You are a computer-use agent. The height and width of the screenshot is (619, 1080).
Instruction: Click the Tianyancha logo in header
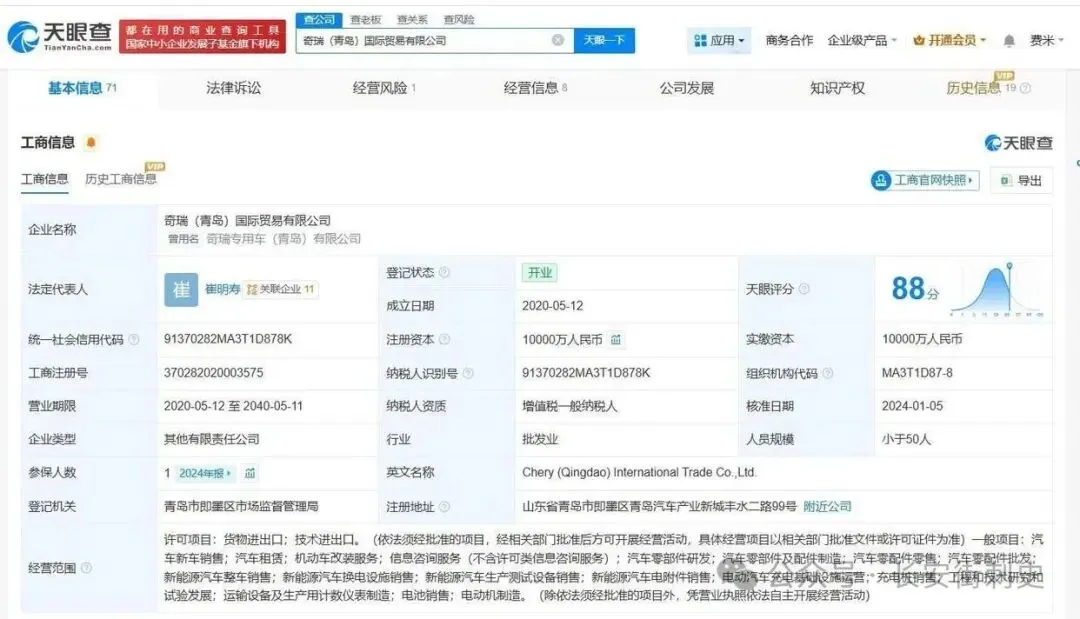(60, 36)
